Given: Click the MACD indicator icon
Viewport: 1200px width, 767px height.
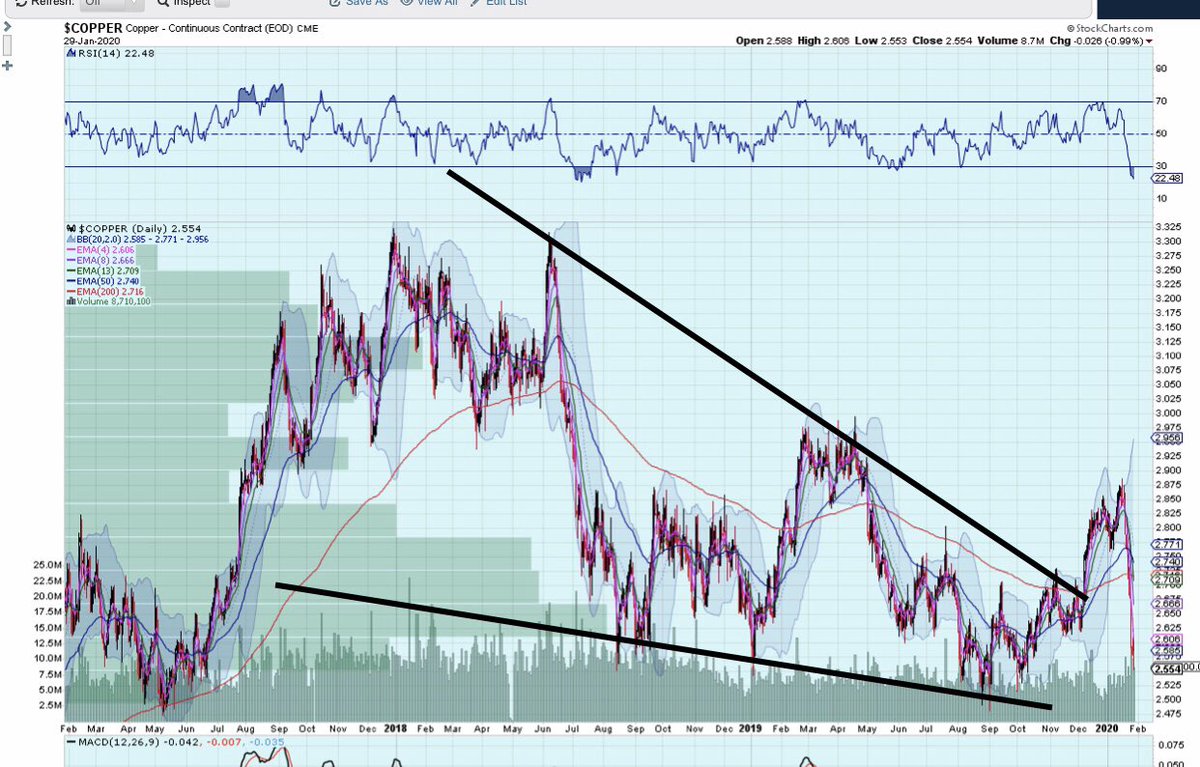Looking at the screenshot, I should coord(70,743).
